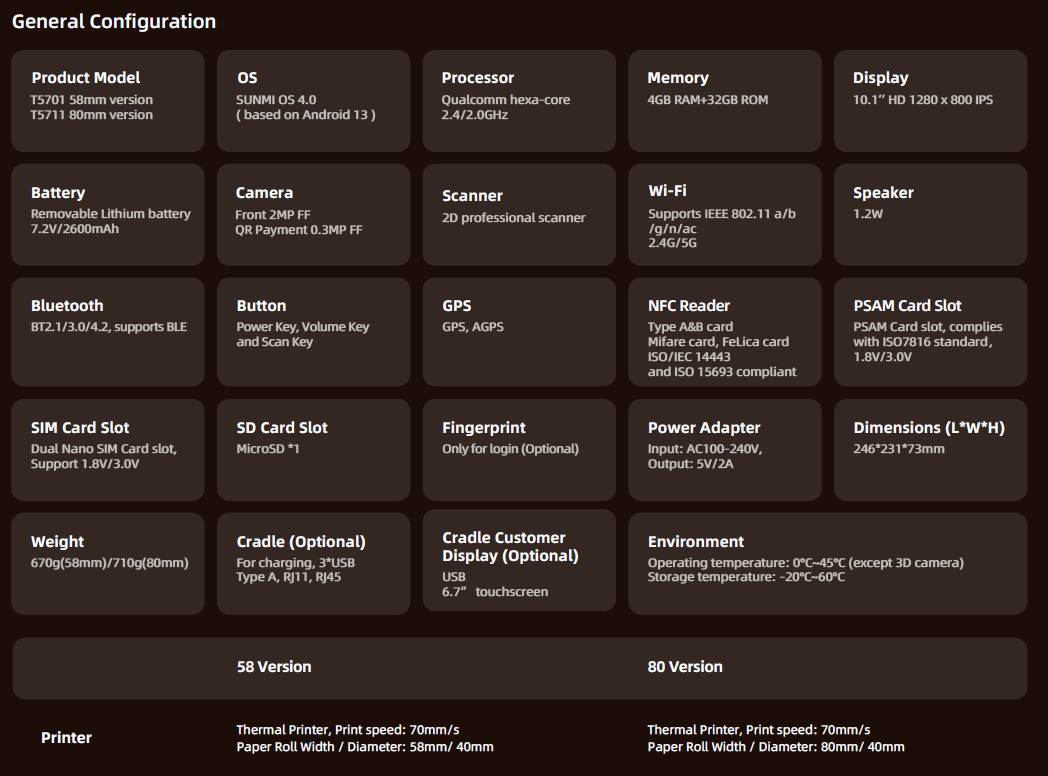Click the 58 Version column header
This screenshot has width=1048, height=776.
coord(274,667)
